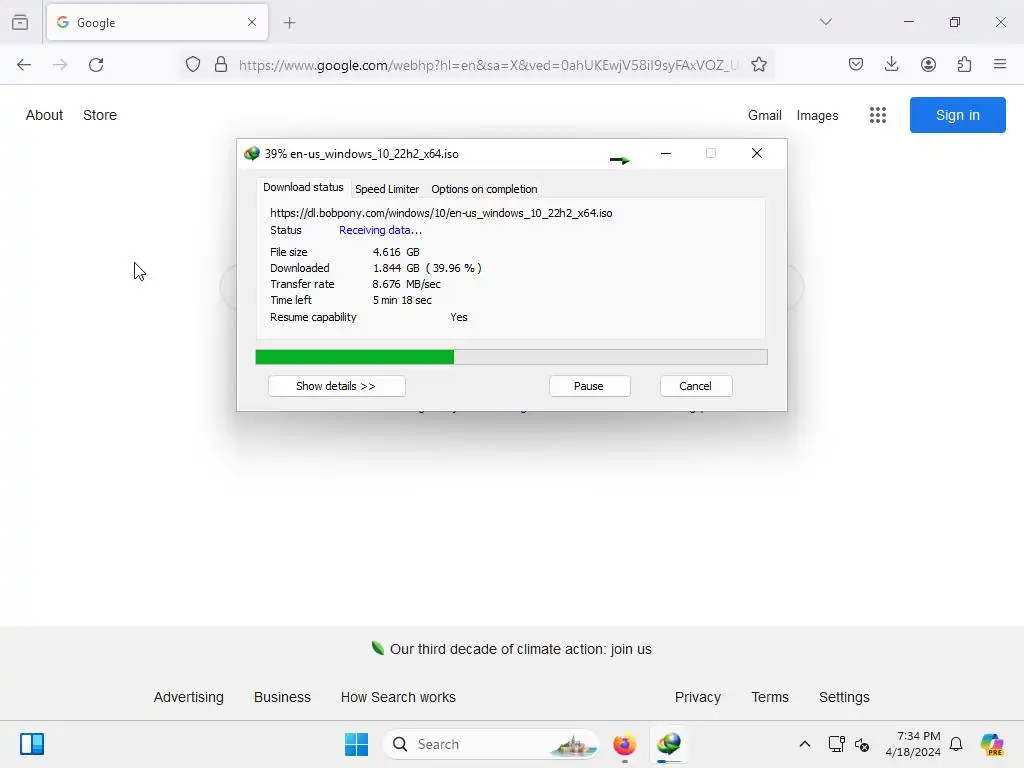Image resolution: width=1024 pixels, height=768 pixels.
Task: Click the Internet Download Manager taskbar icon
Action: click(x=669, y=744)
